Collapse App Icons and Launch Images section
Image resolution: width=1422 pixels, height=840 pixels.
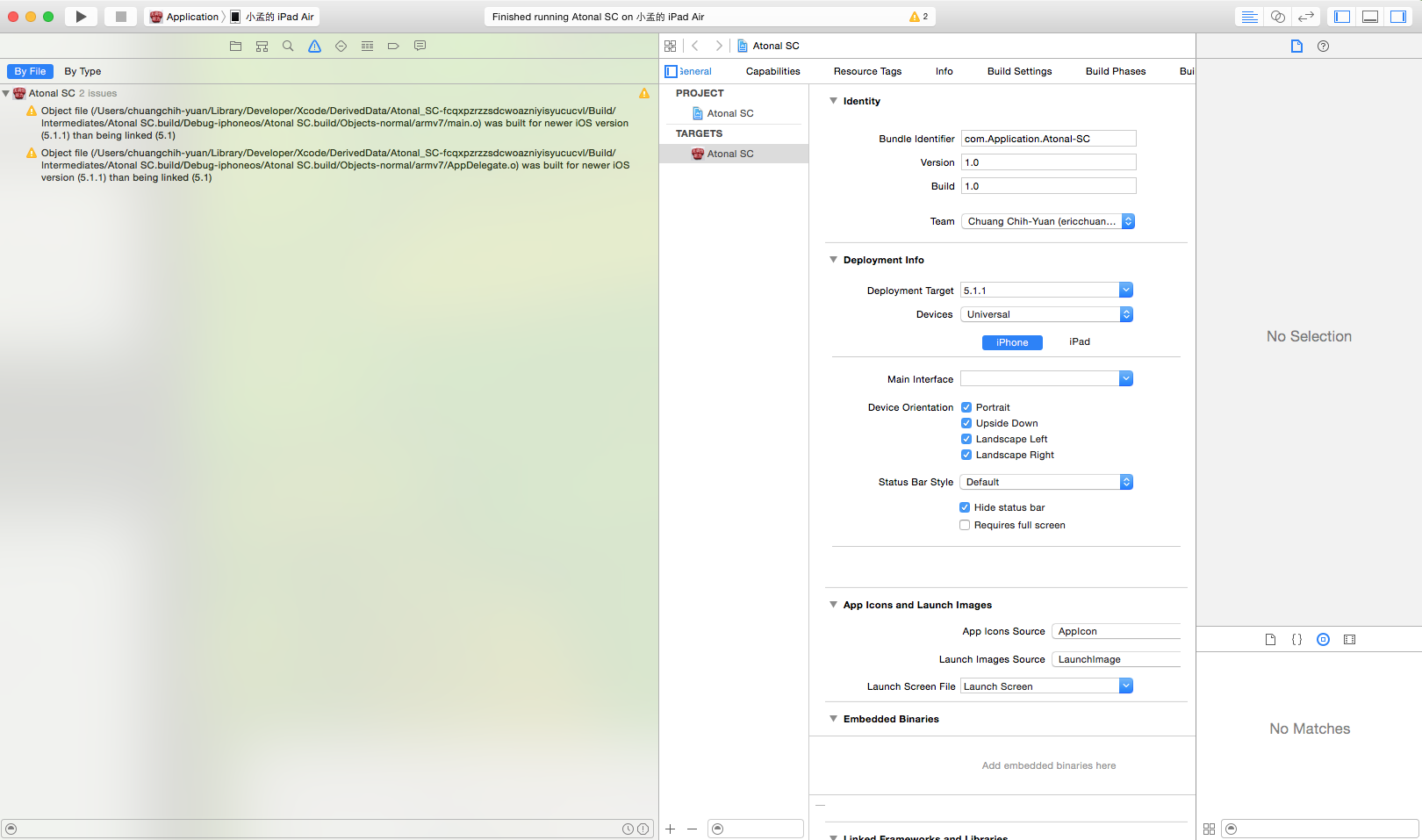(833, 605)
